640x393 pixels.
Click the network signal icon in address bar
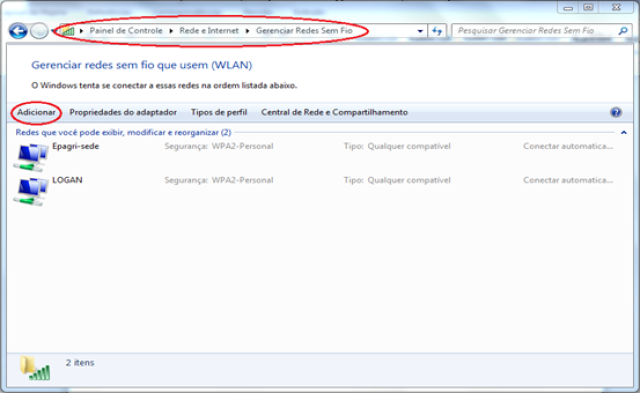(x=68, y=31)
